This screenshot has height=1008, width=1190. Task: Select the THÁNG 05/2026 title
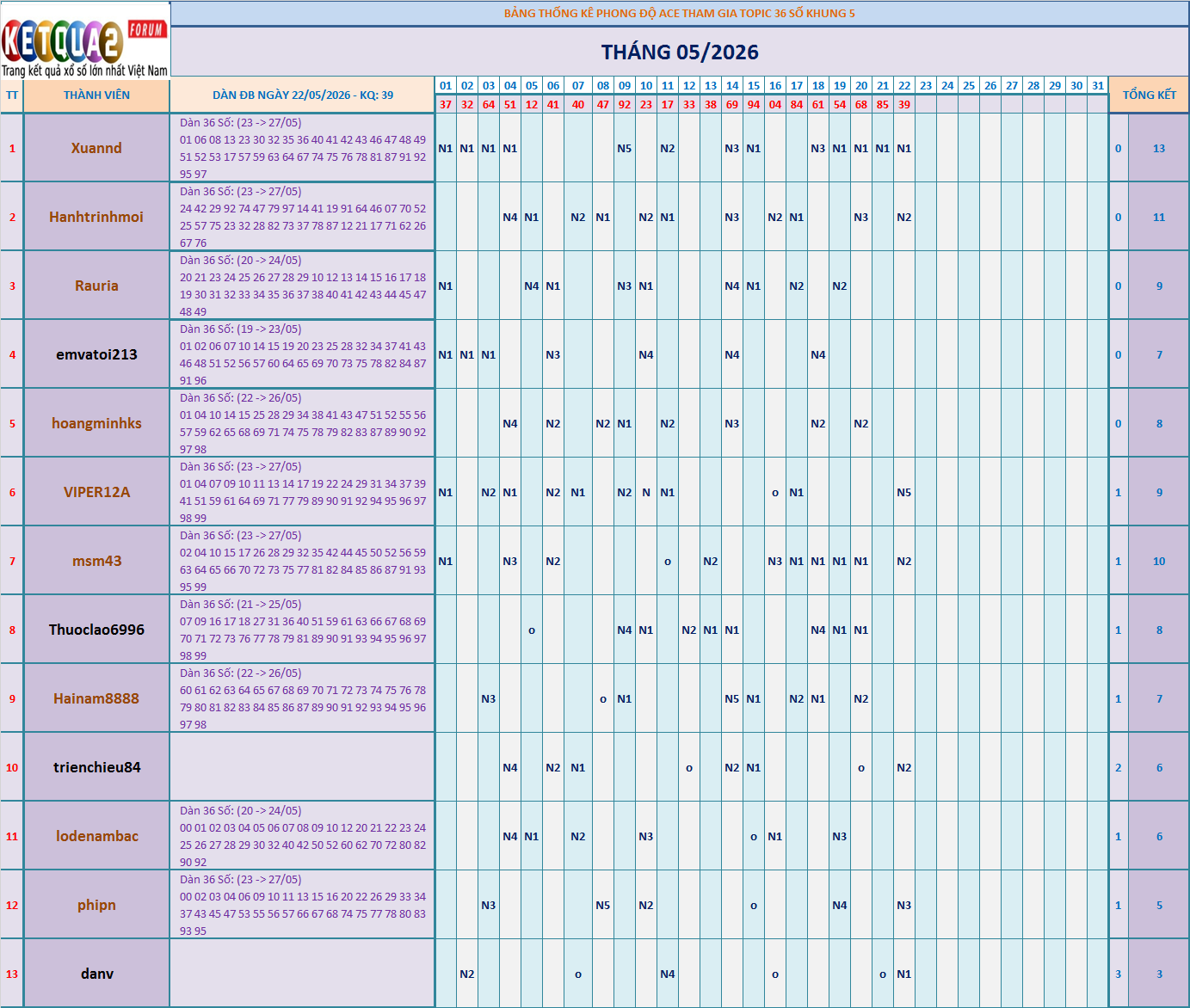(x=680, y=52)
